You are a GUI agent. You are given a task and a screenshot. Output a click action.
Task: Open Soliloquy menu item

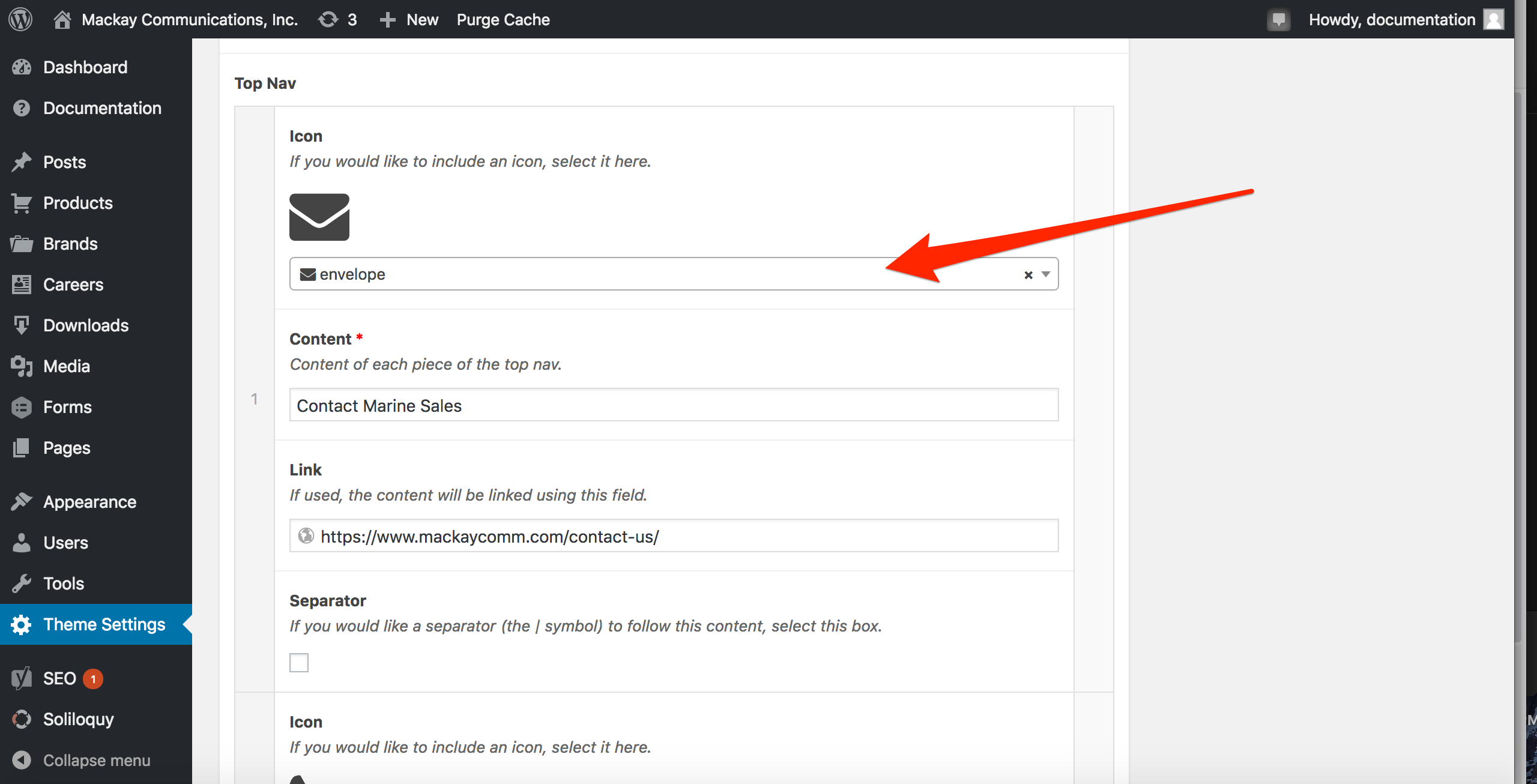pyautogui.click(x=96, y=719)
